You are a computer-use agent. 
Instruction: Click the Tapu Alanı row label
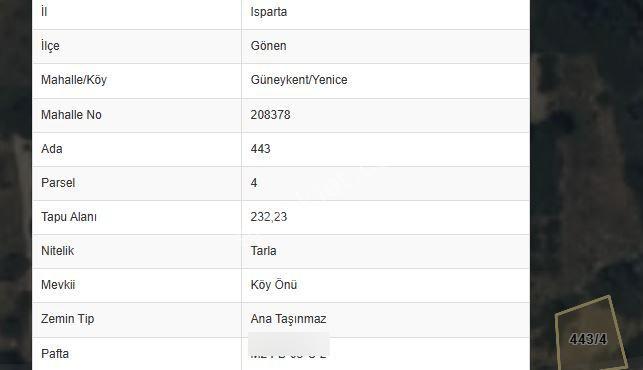tap(69, 217)
